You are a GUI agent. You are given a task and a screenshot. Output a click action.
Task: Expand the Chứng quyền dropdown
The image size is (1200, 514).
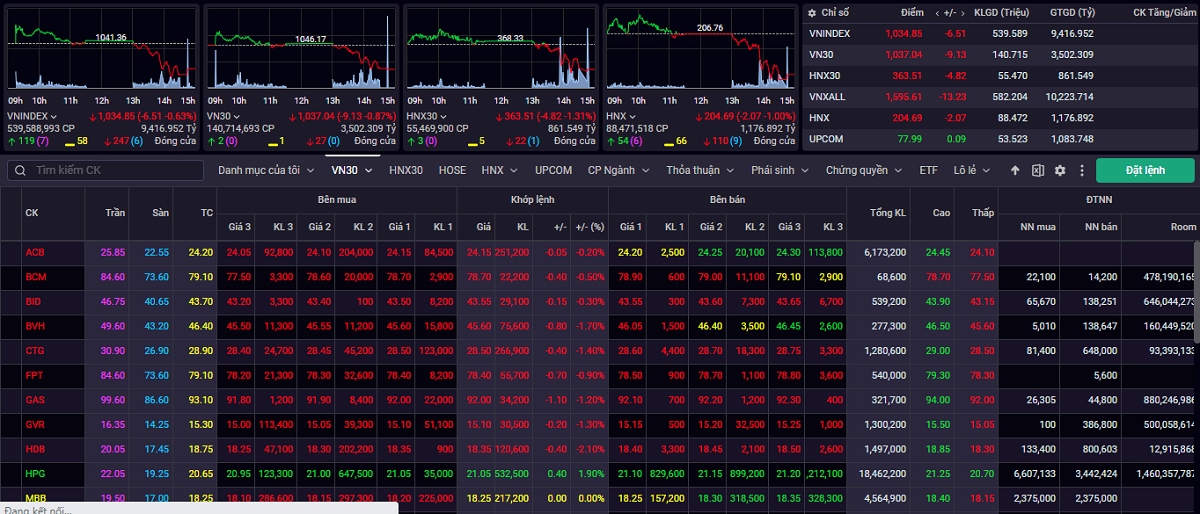pos(863,170)
